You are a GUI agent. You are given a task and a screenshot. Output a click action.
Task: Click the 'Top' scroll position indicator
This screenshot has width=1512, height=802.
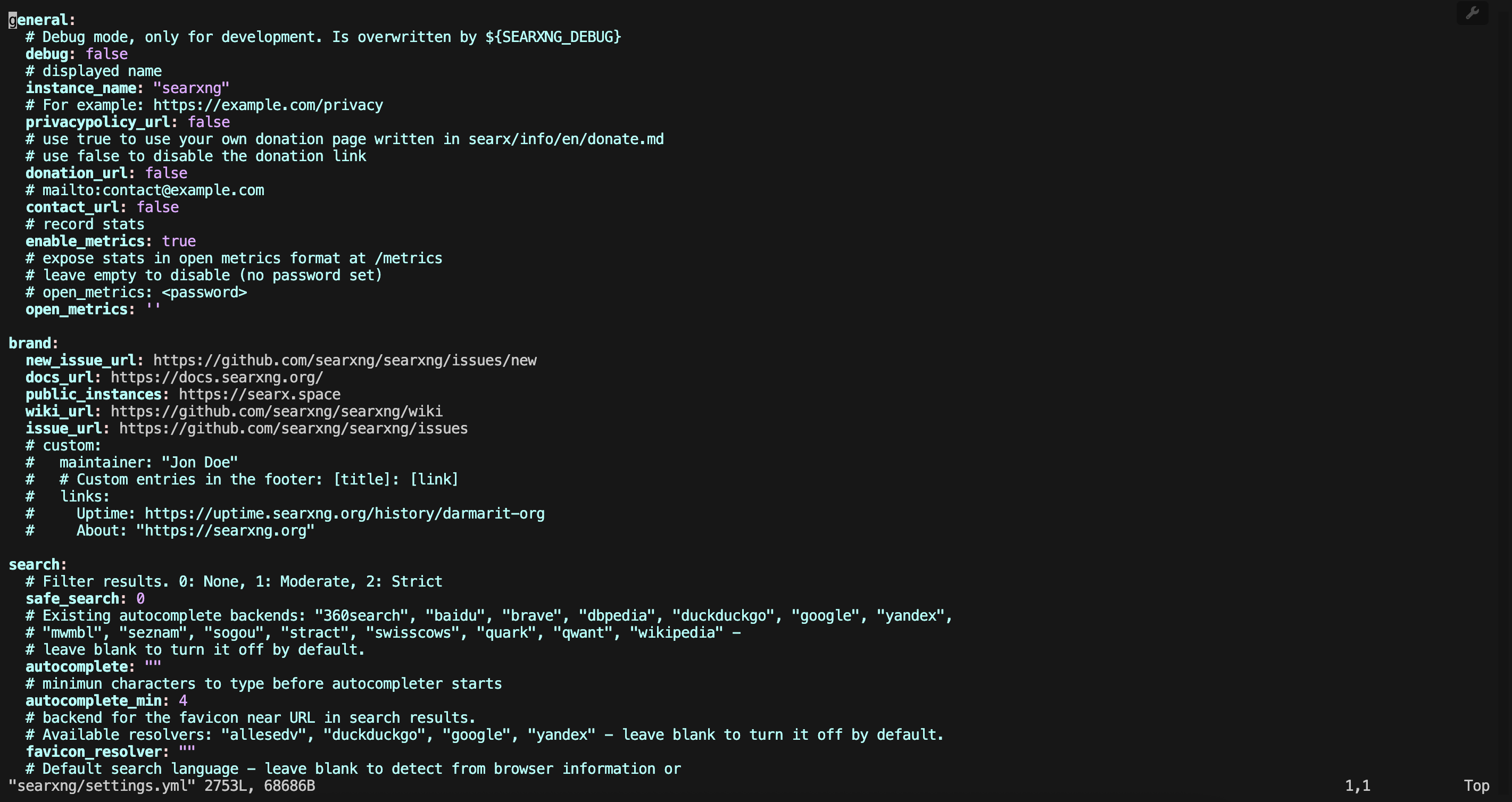click(1476, 786)
